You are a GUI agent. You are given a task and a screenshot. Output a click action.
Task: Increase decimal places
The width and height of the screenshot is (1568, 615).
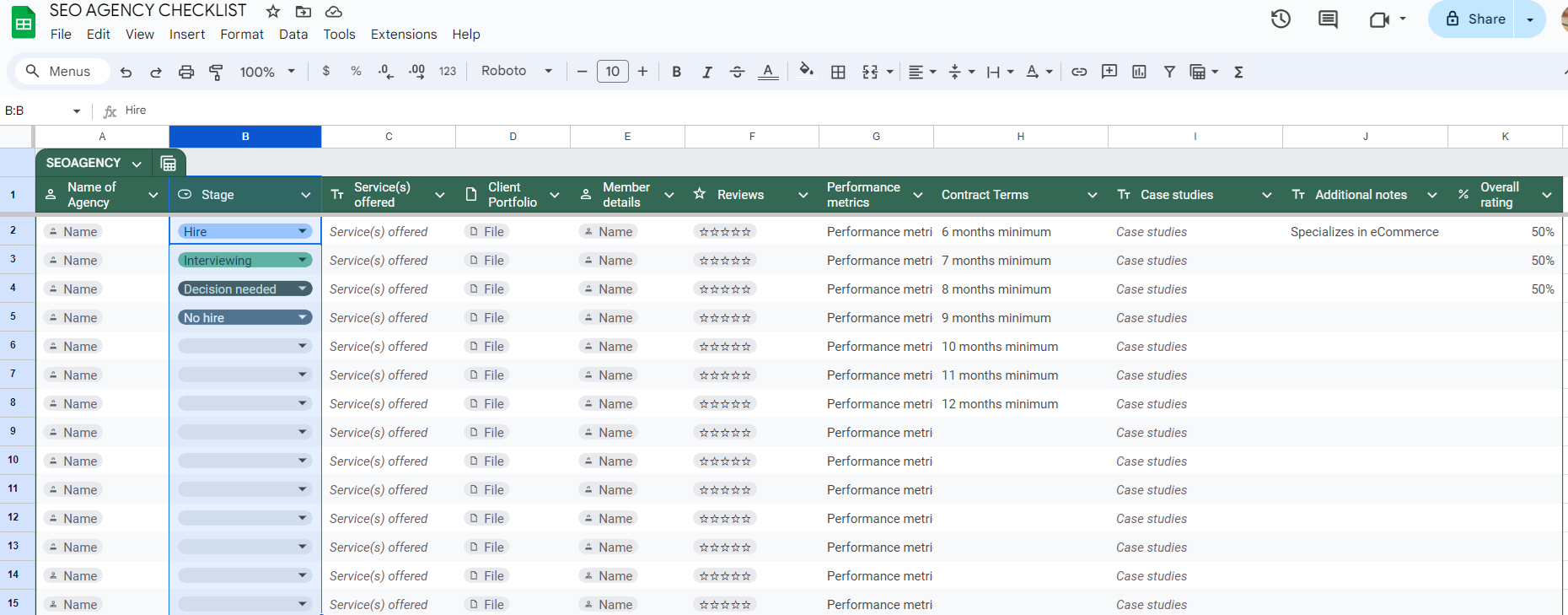pos(416,72)
